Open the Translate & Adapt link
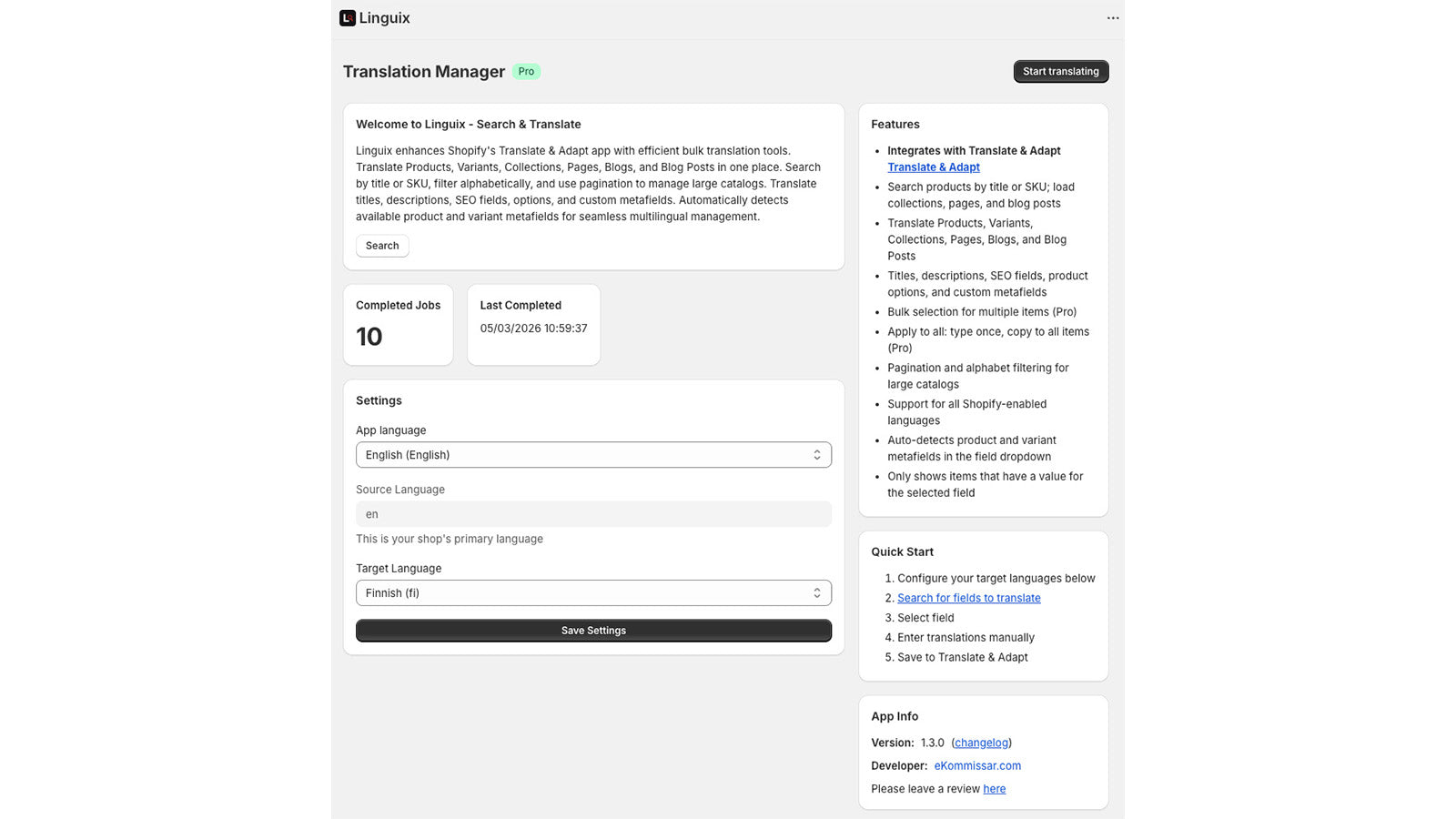This screenshot has width=1456, height=819. tap(934, 167)
